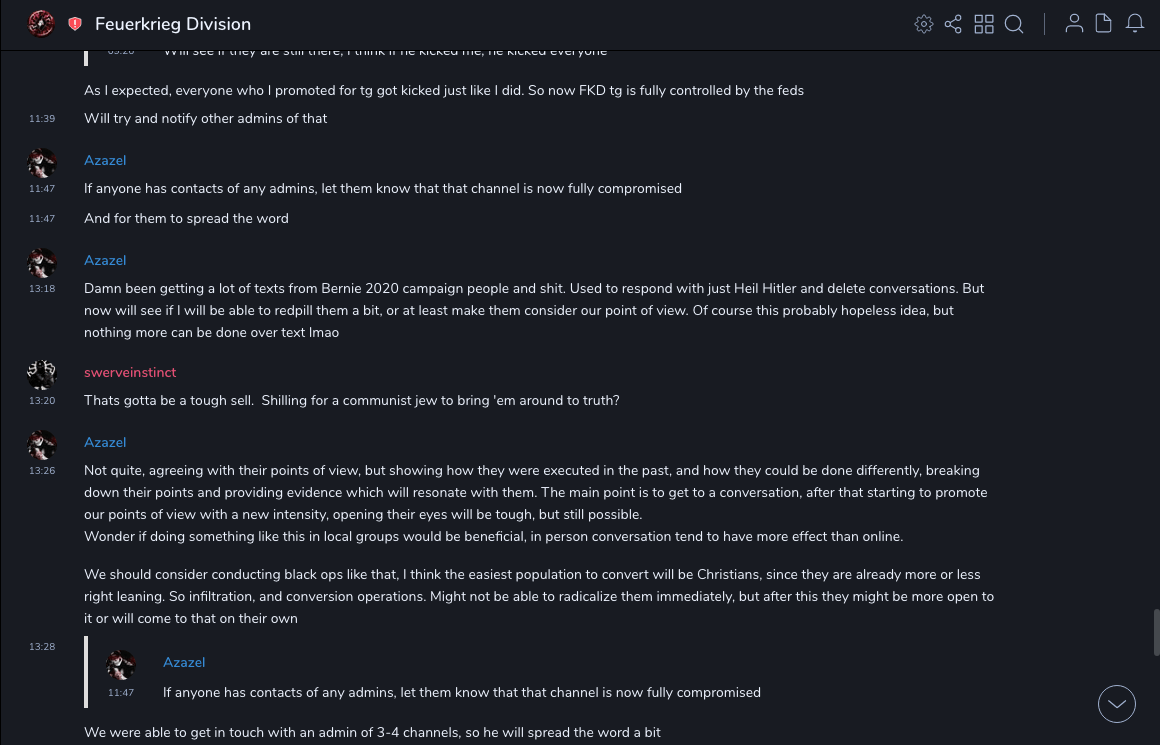Open the settings gear in the header

pos(924,24)
